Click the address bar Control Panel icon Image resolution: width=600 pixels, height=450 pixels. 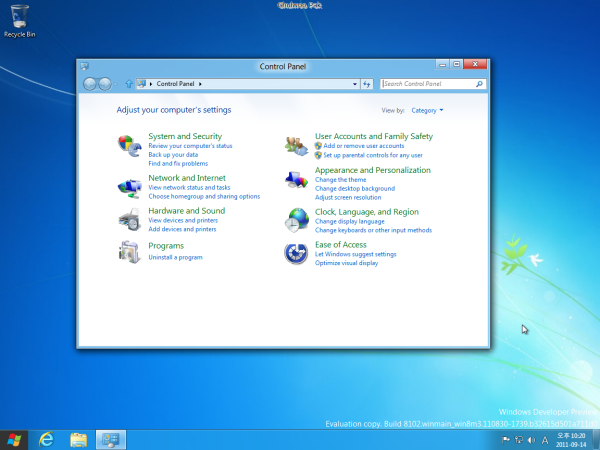coord(142,84)
